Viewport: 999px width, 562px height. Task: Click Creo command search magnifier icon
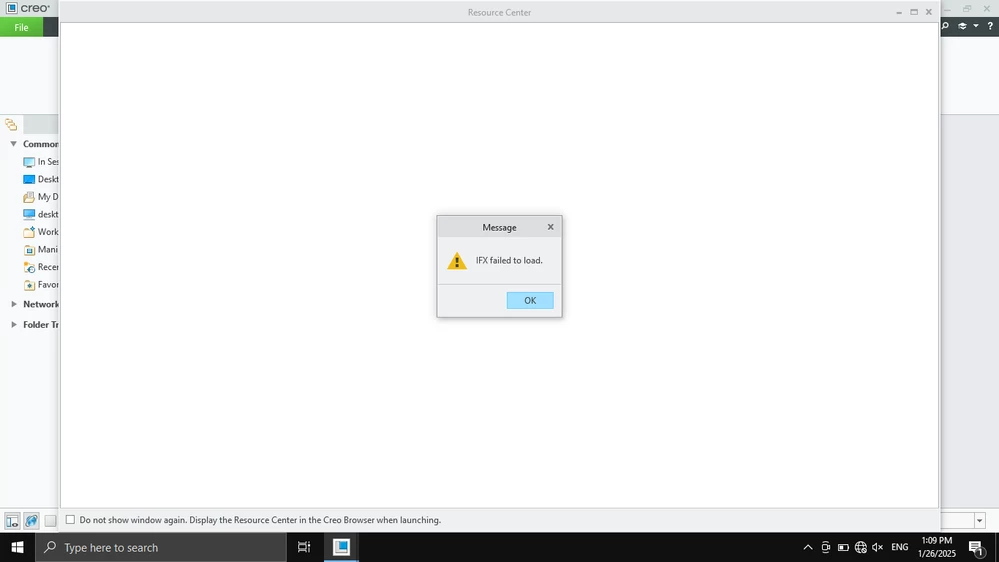click(x=945, y=26)
